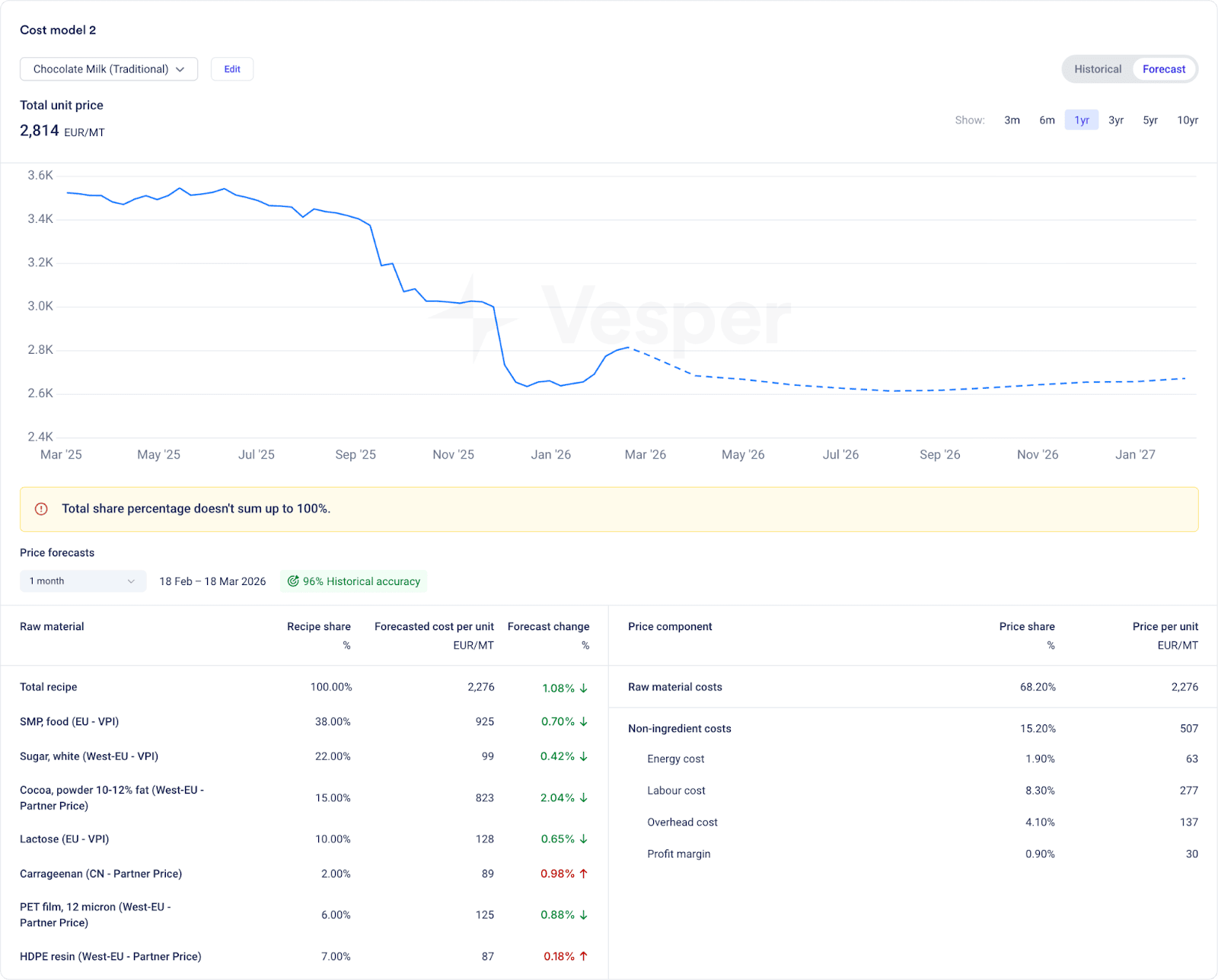
Task: Click the Edit button
Action: [x=232, y=69]
